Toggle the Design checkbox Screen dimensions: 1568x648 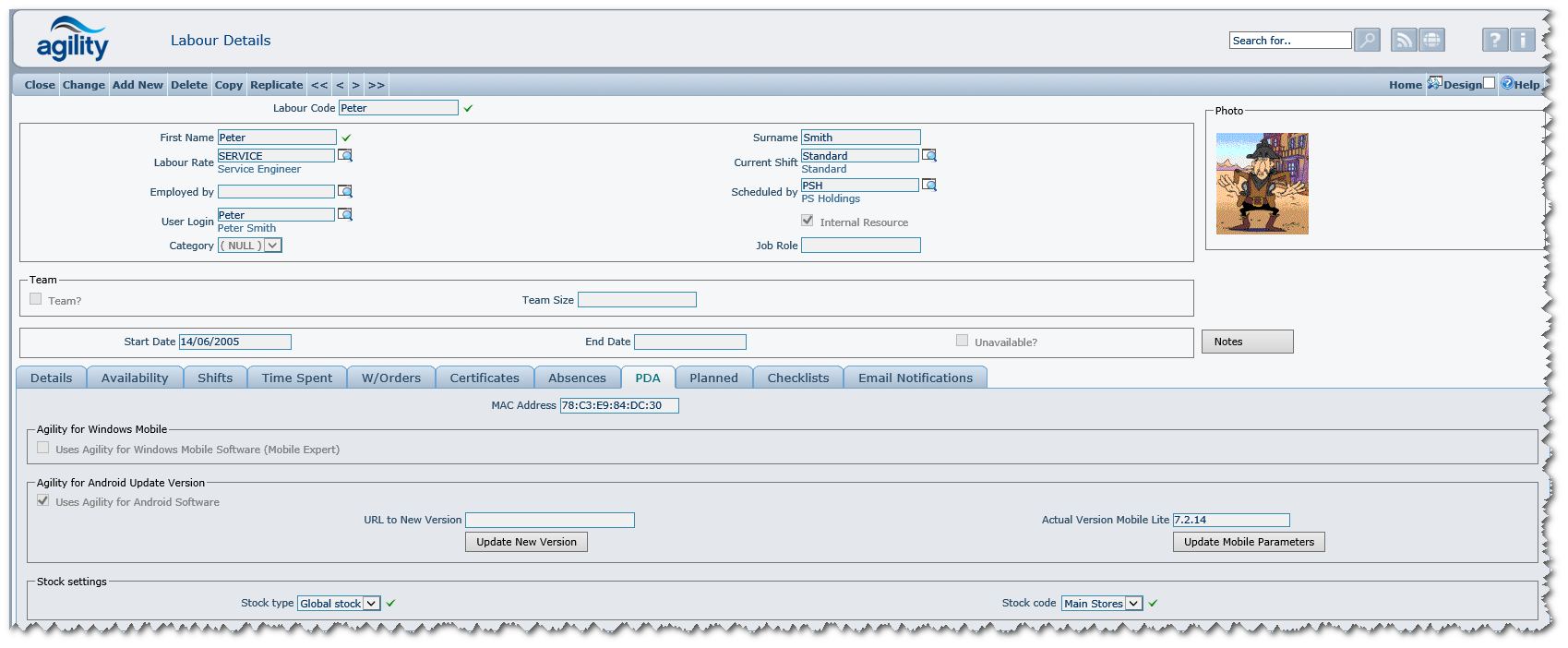coord(1489,83)
